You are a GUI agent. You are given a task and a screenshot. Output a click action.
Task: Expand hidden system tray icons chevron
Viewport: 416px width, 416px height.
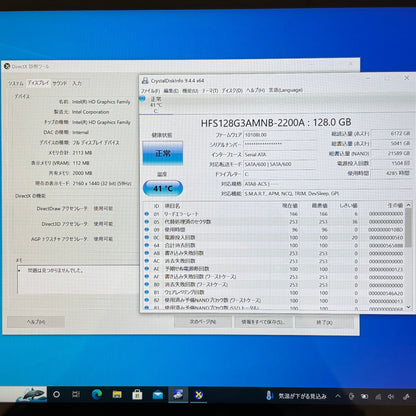[x=338, y=396]
